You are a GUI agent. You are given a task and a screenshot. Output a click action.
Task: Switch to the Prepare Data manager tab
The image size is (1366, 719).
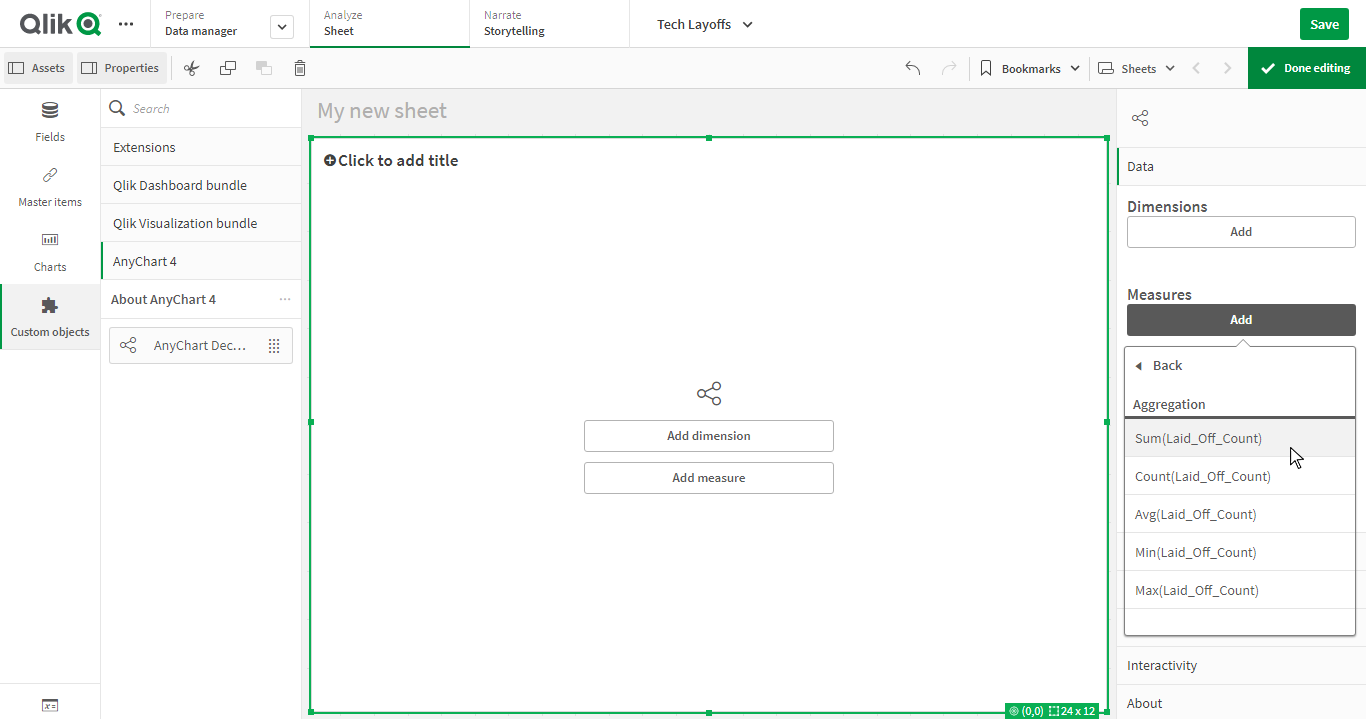pyautogui.click(x=200, y=23)
